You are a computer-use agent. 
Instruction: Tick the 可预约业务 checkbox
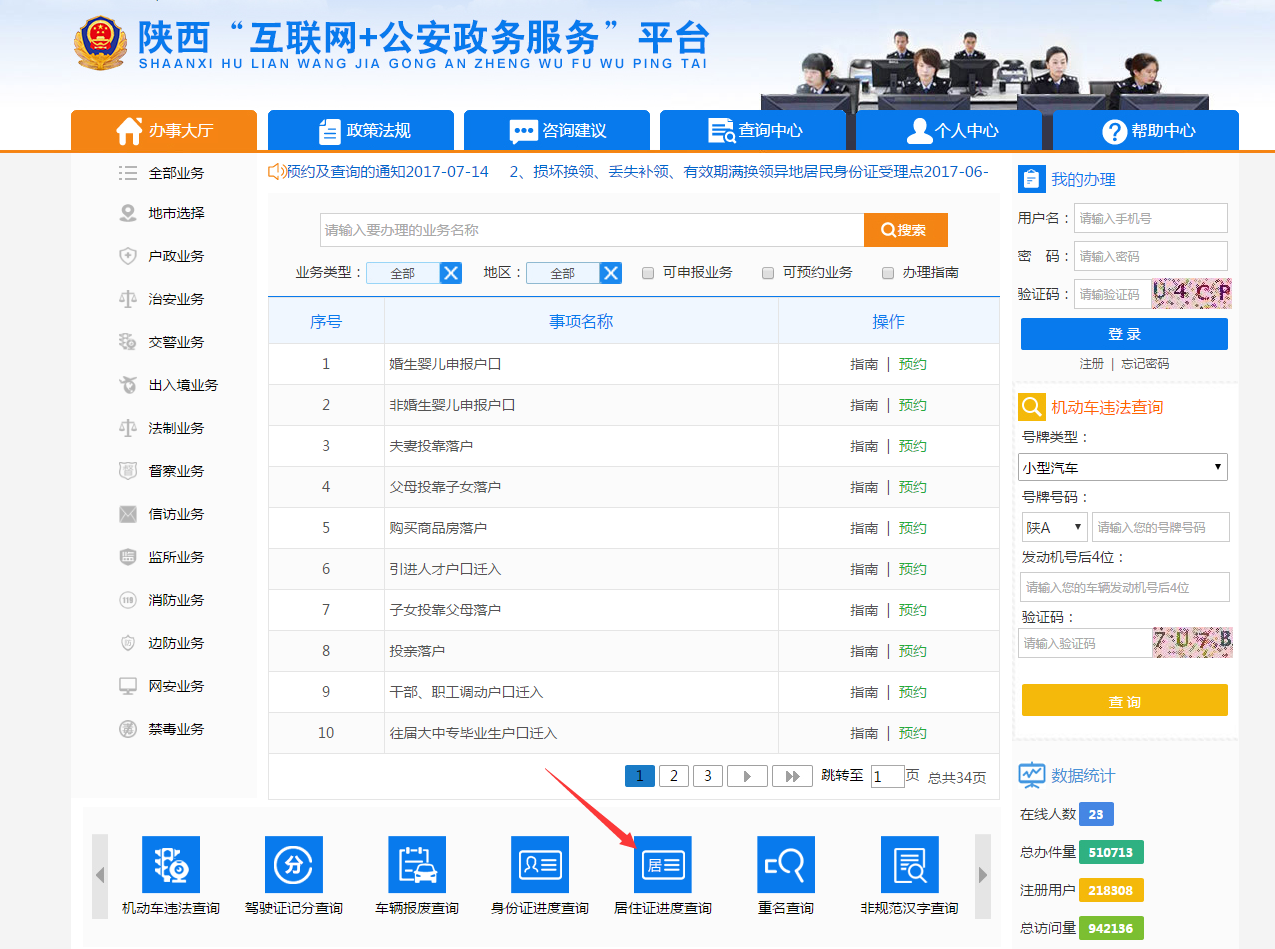768,273
